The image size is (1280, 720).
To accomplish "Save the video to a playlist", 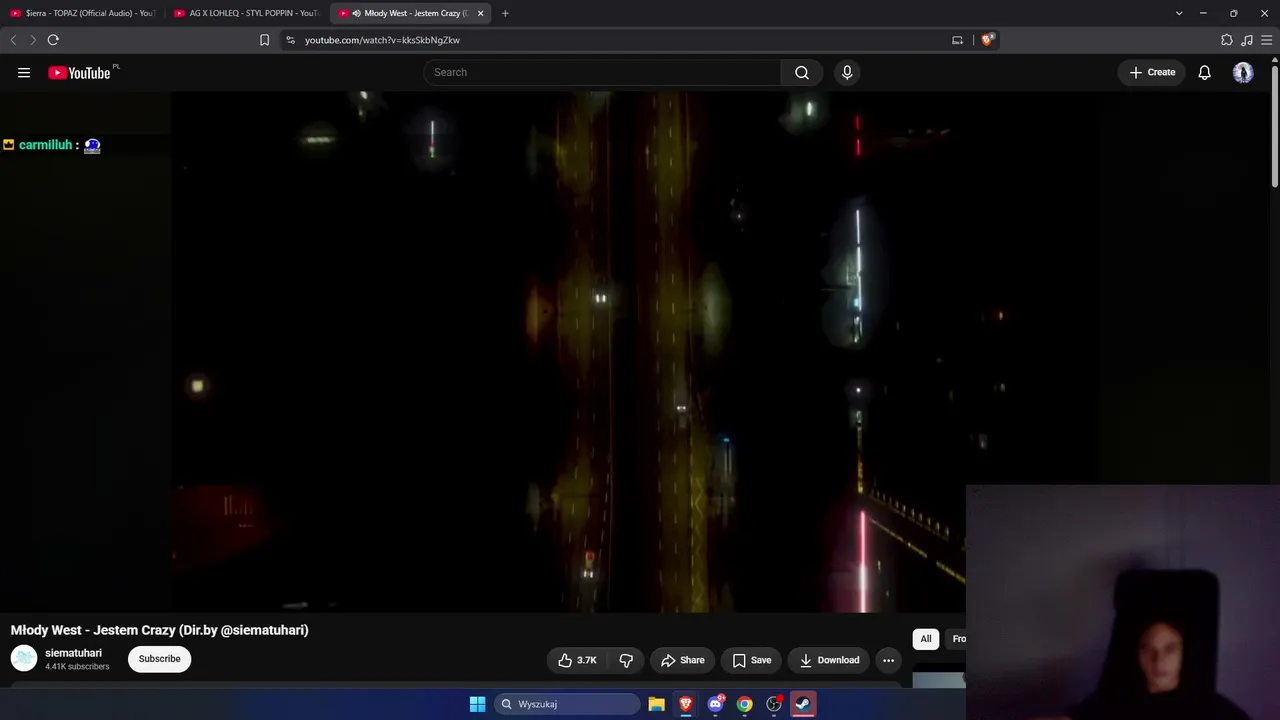I will (751, 660).
